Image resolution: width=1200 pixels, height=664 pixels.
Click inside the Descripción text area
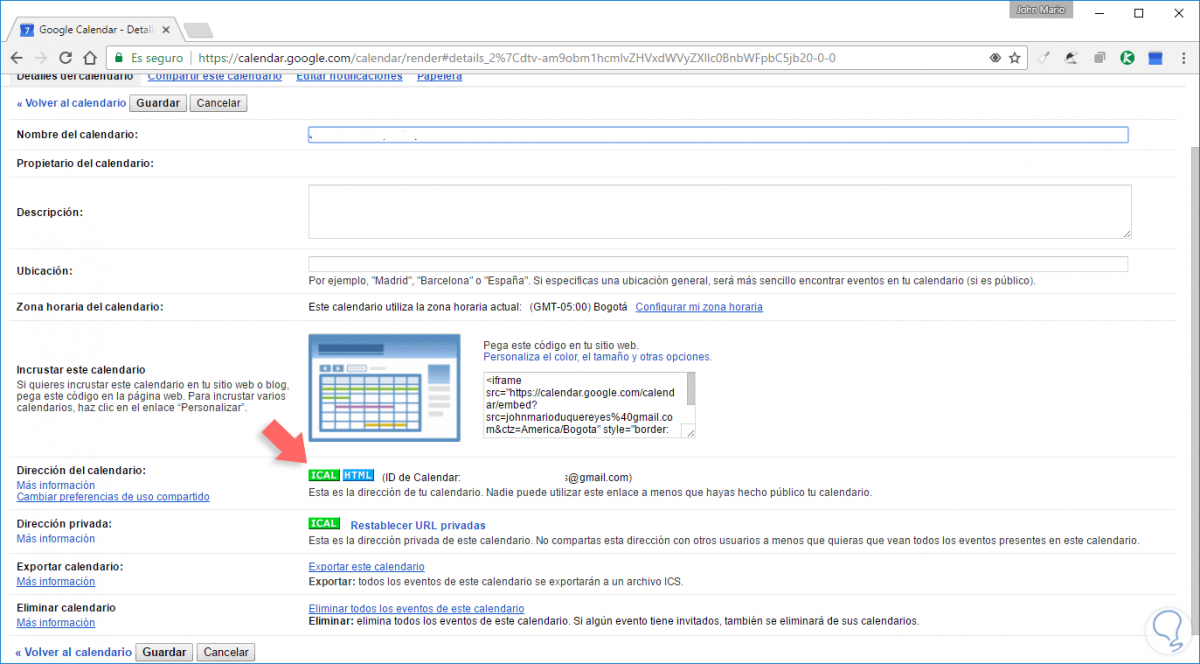point(720,211)
